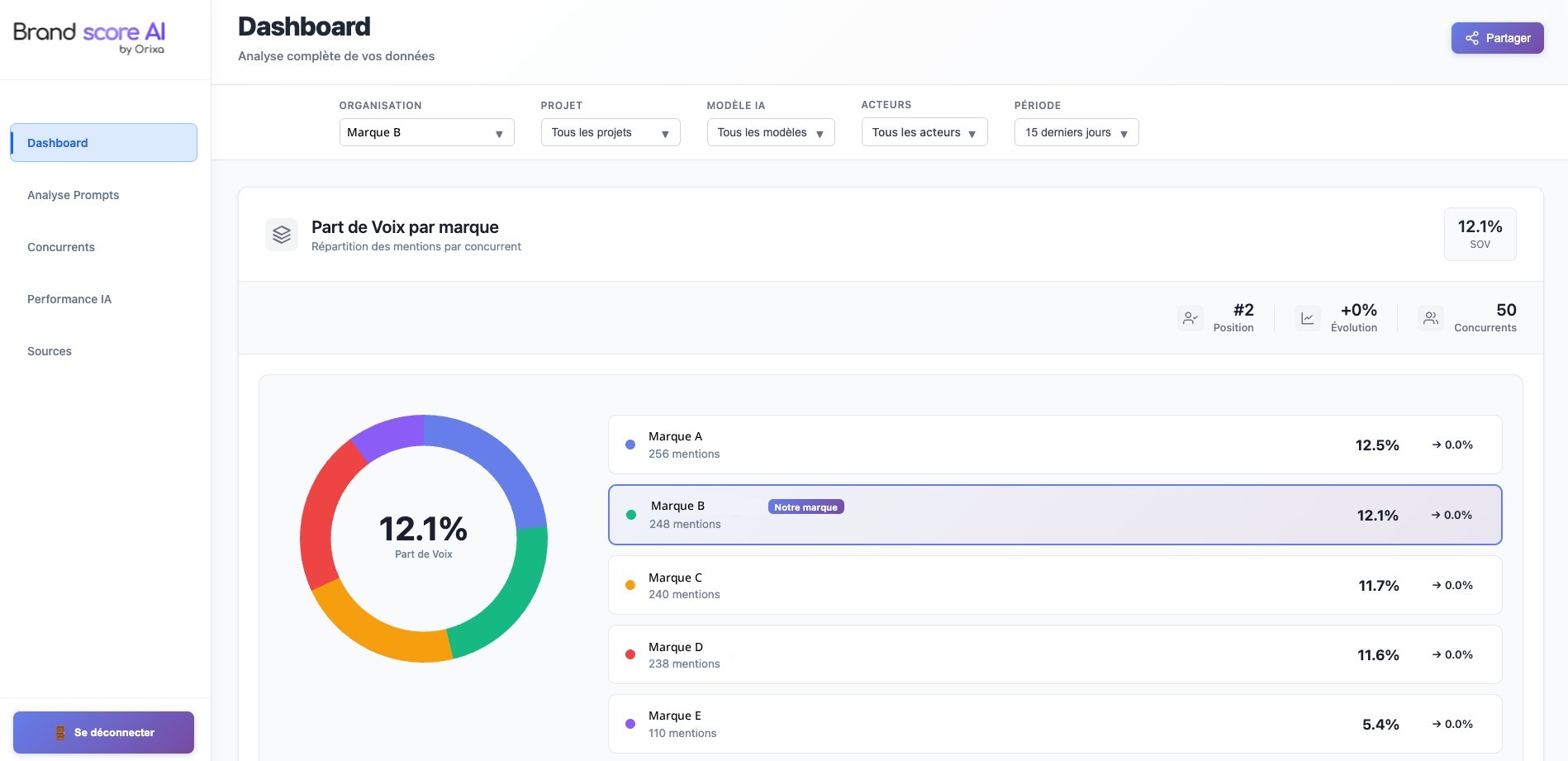Select the highlighted Marque B row

pyautogui.click(x=1055, y=515)
